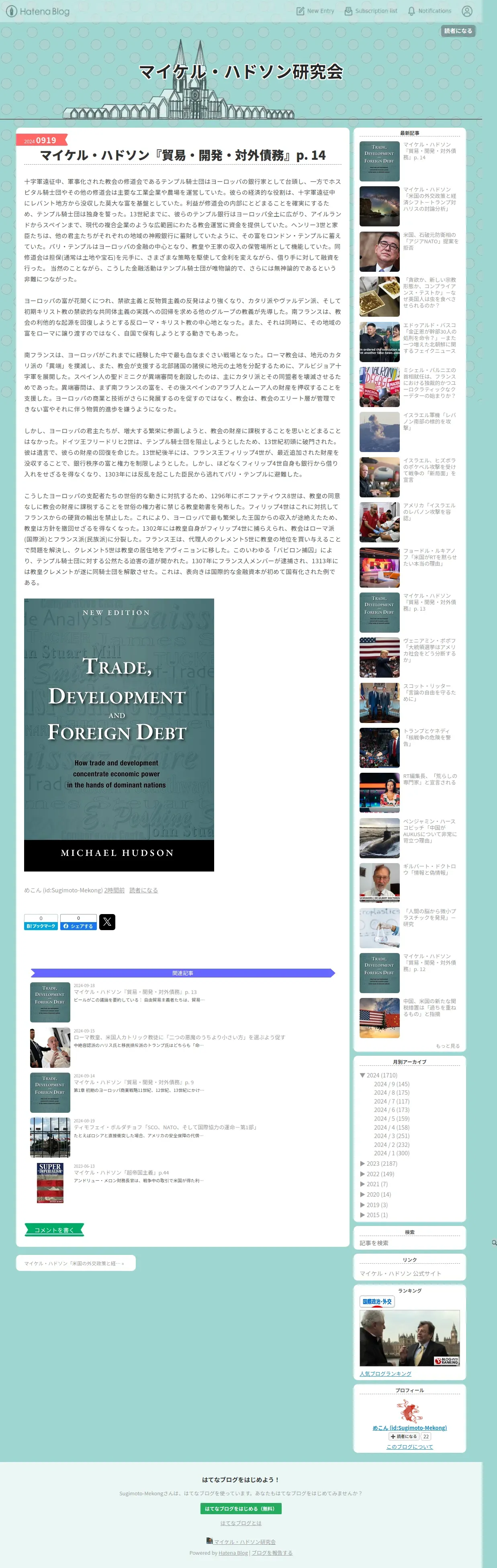Open recent article ミシェル・バルニエの首相就任
This screenshot has width=497, height=1568.
(x=430, y=383)
